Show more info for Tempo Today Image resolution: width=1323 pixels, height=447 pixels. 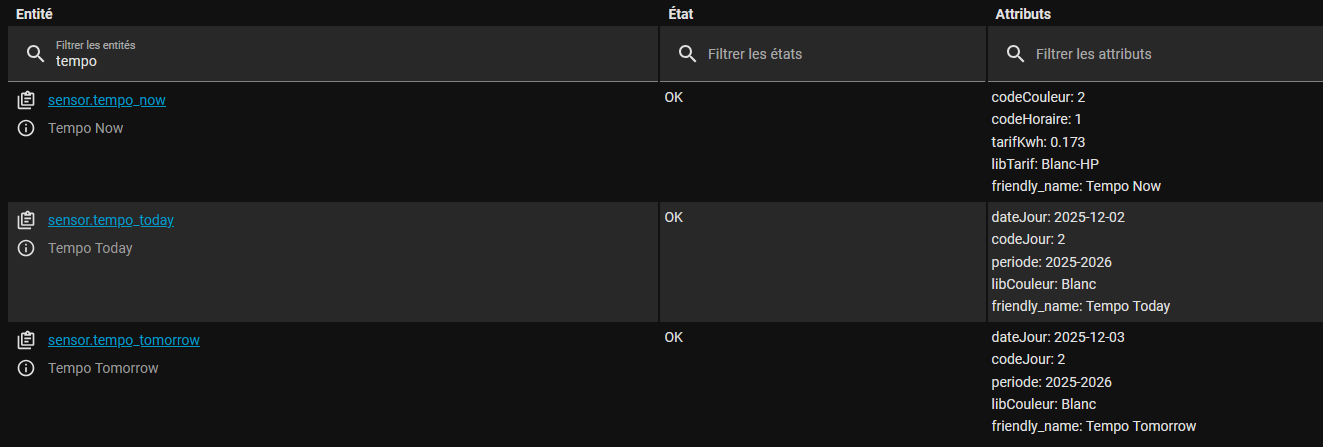[27, 248]
